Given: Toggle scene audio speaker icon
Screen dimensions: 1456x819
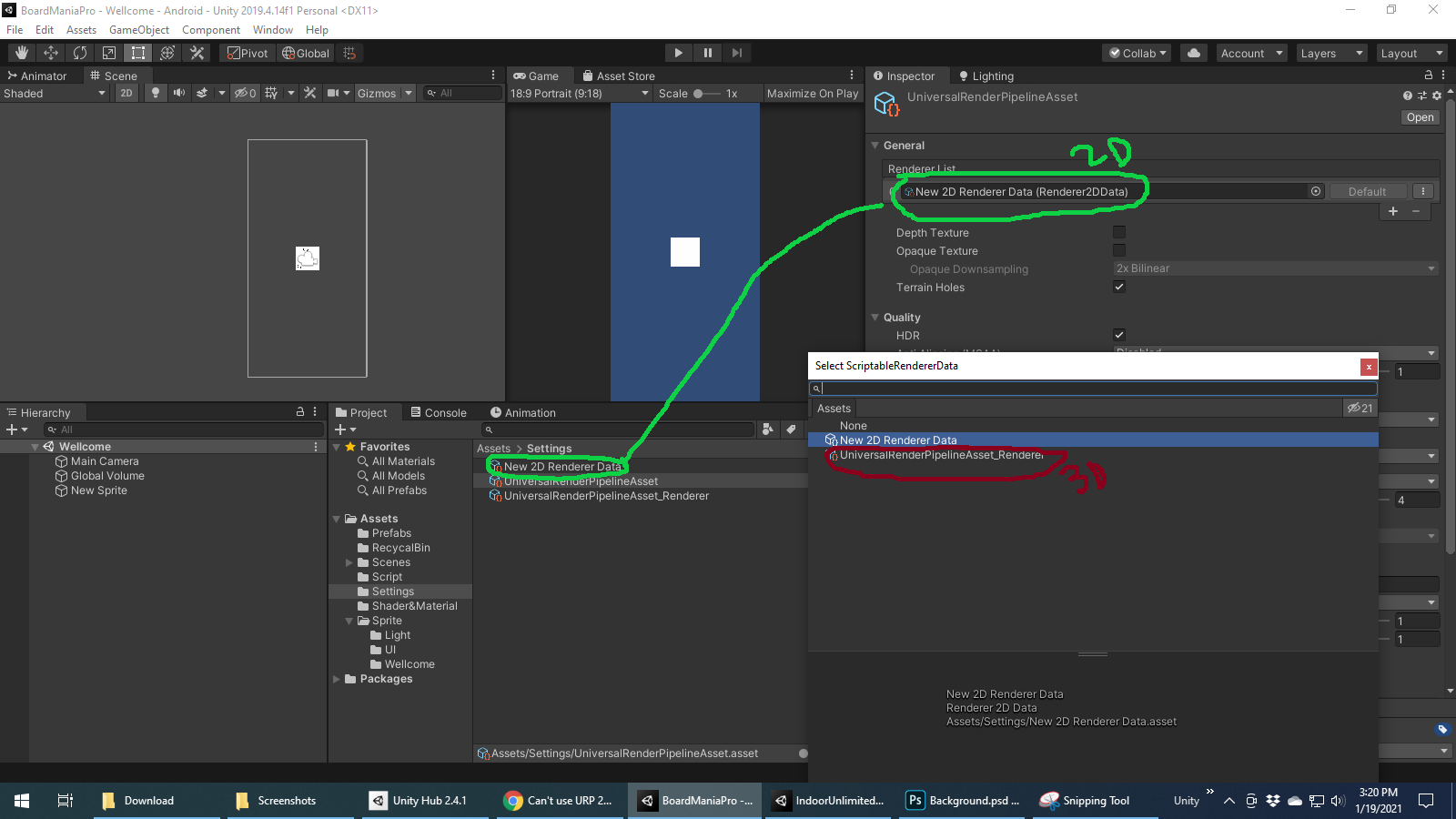Looking at the screenshot, I should [179, 93].
